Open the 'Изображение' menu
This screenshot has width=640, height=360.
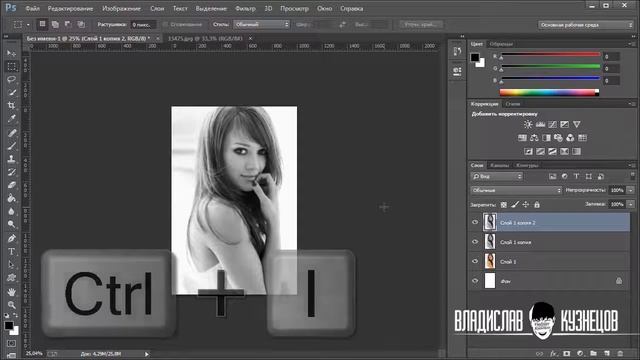(121, 9)
